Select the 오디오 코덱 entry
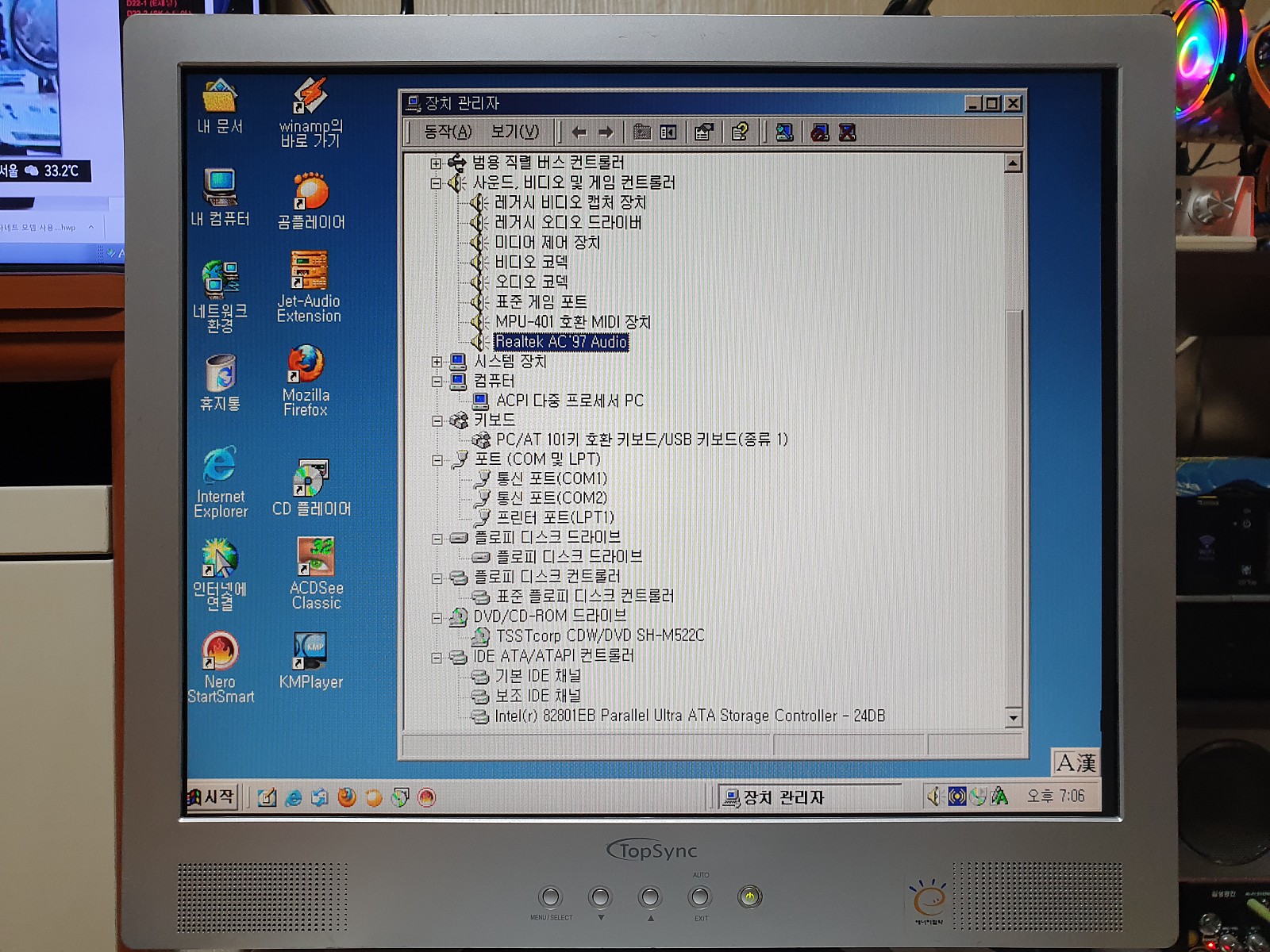 click(531, 282)
